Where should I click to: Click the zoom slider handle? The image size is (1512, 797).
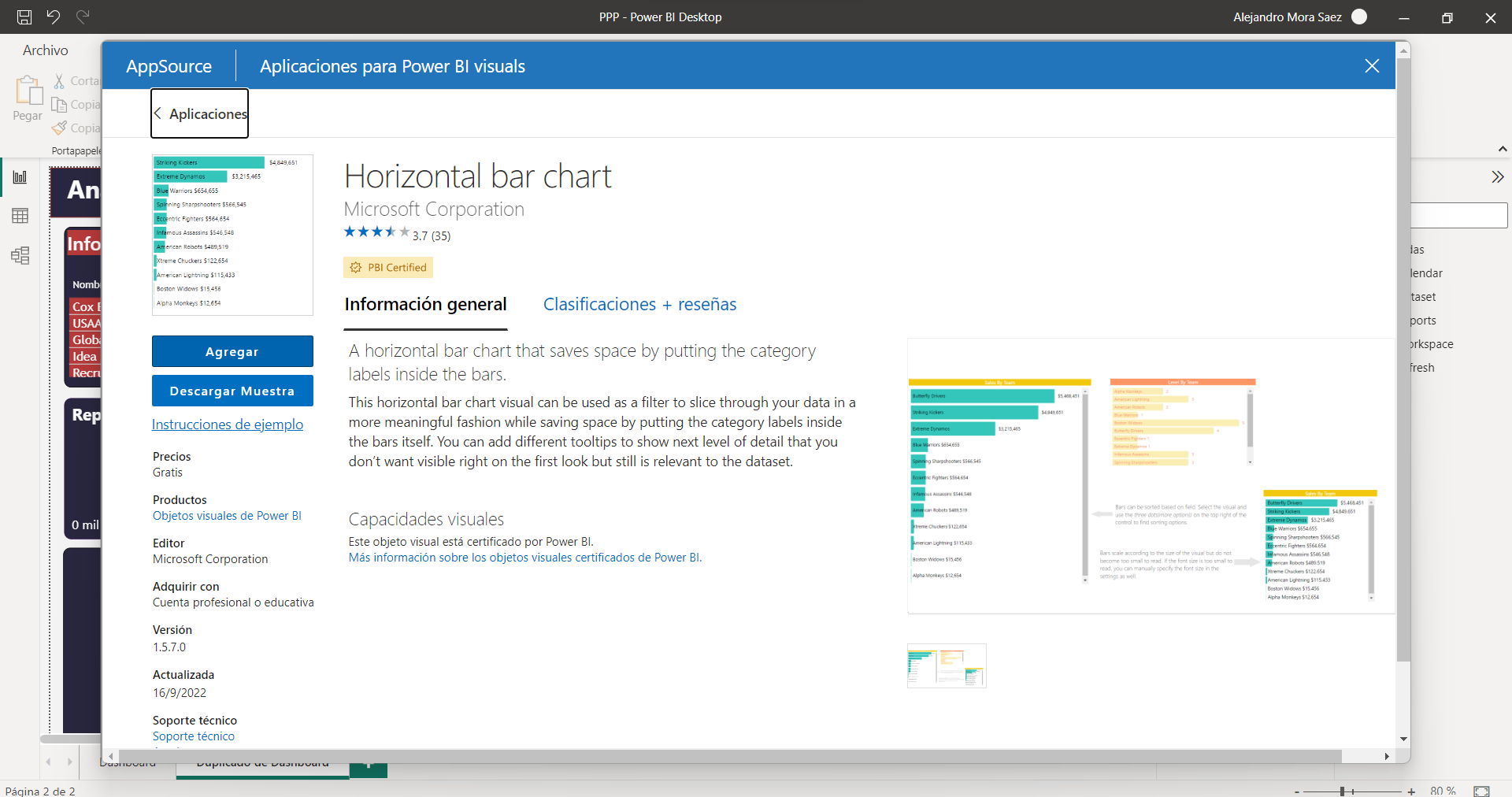click(x=1342, y=791)
